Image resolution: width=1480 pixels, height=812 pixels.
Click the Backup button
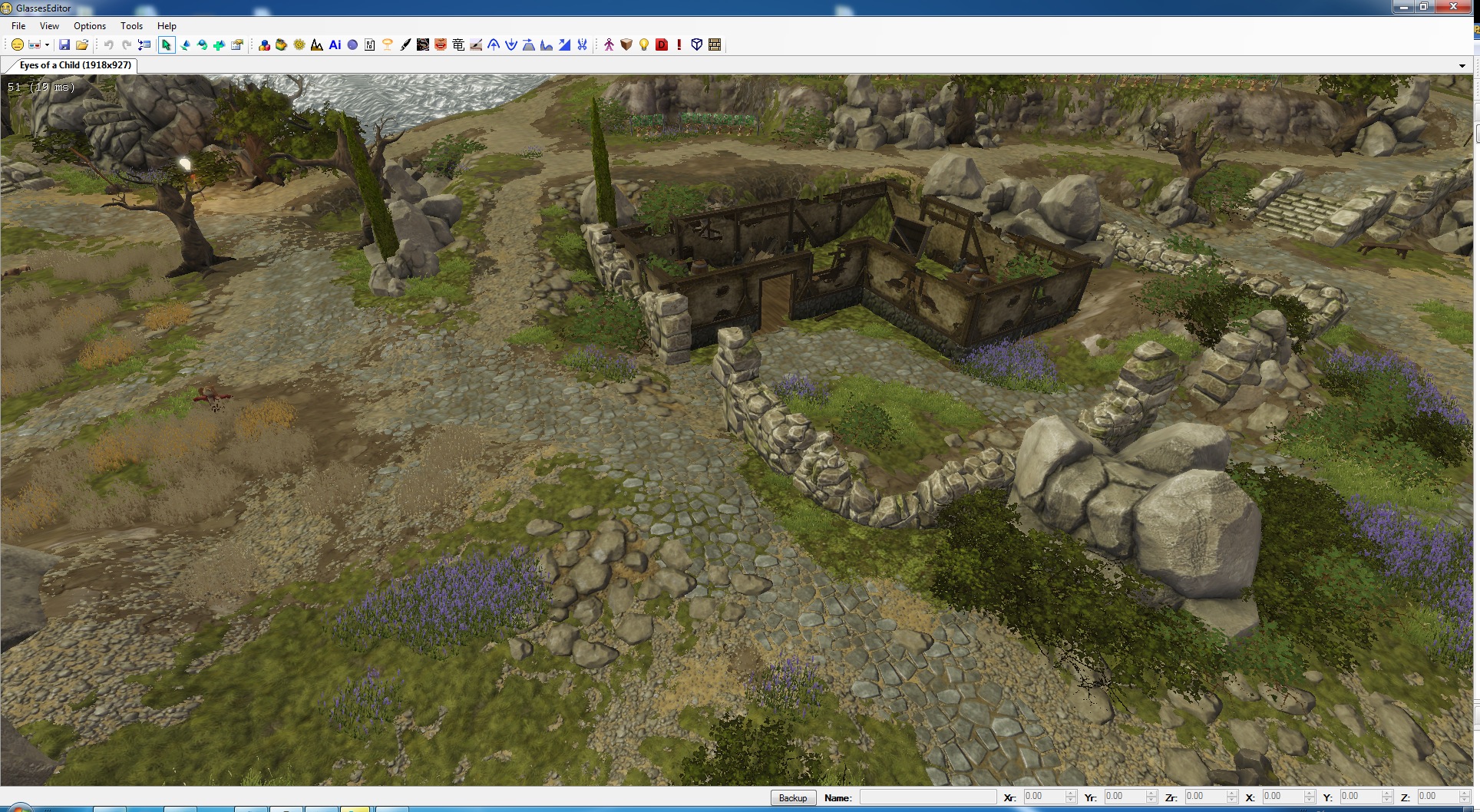pyautogui.click(x=793, y=798)
